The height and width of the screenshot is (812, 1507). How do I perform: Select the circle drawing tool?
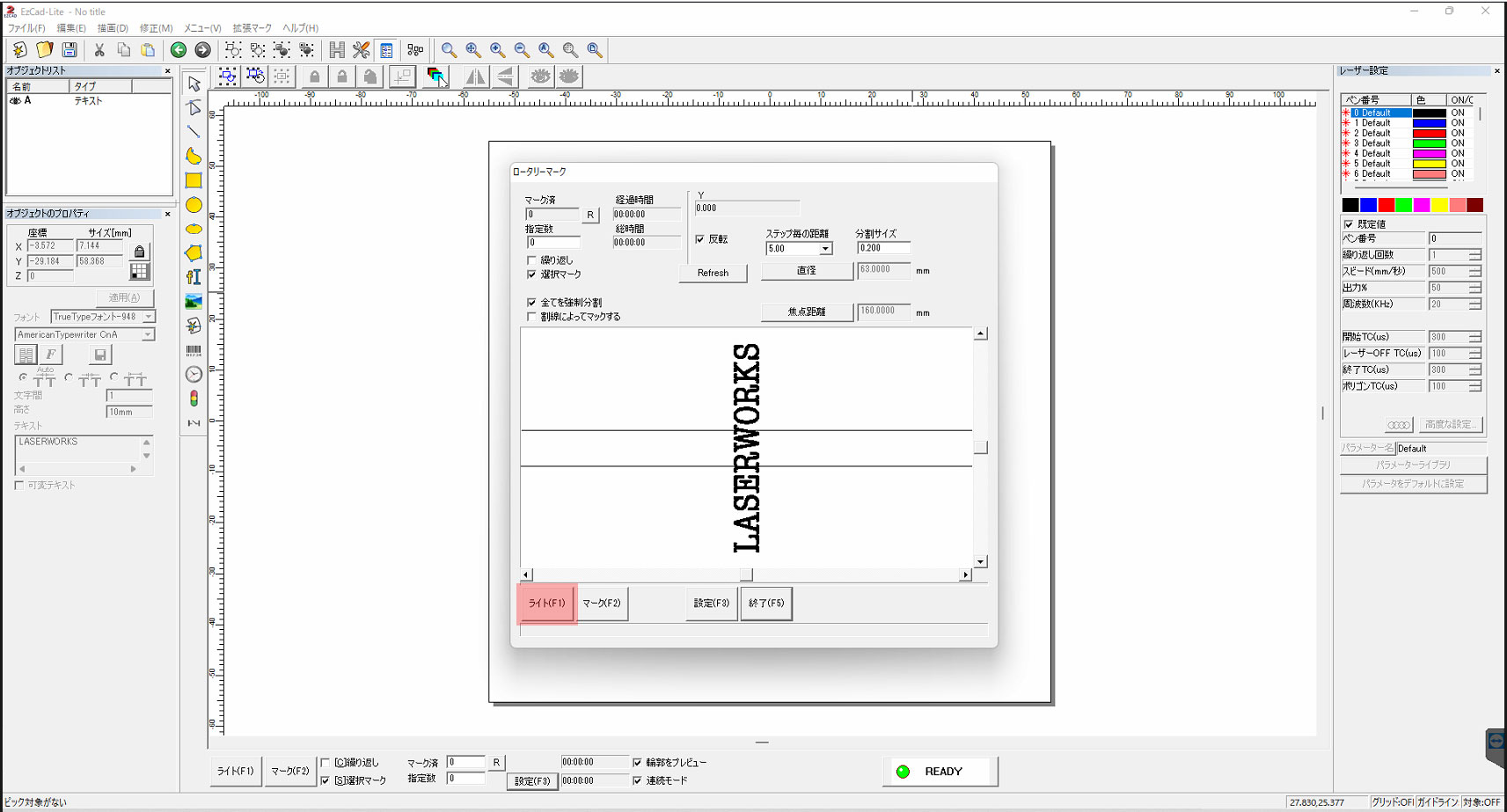pos(194,205)
